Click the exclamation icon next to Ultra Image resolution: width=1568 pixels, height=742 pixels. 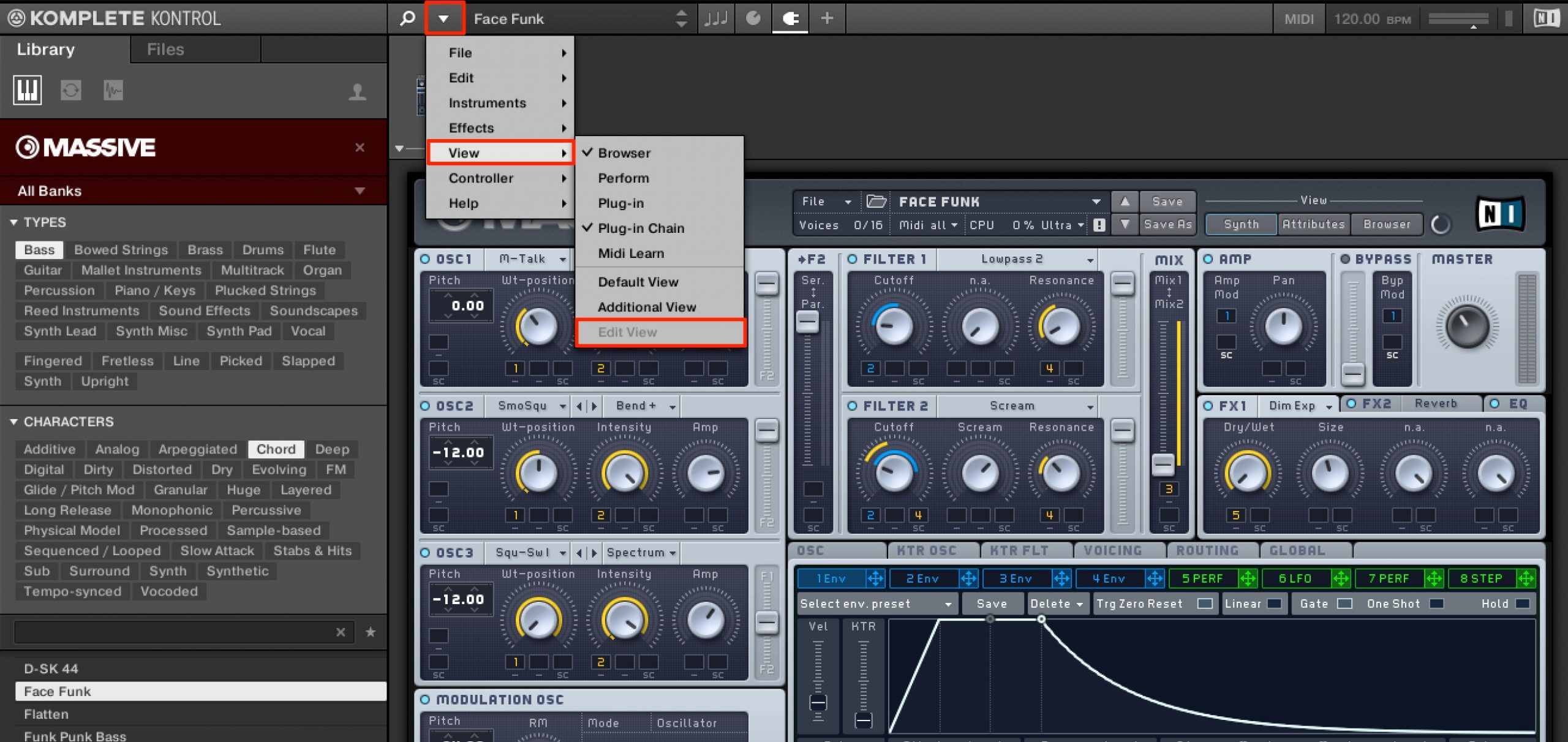1099,225
